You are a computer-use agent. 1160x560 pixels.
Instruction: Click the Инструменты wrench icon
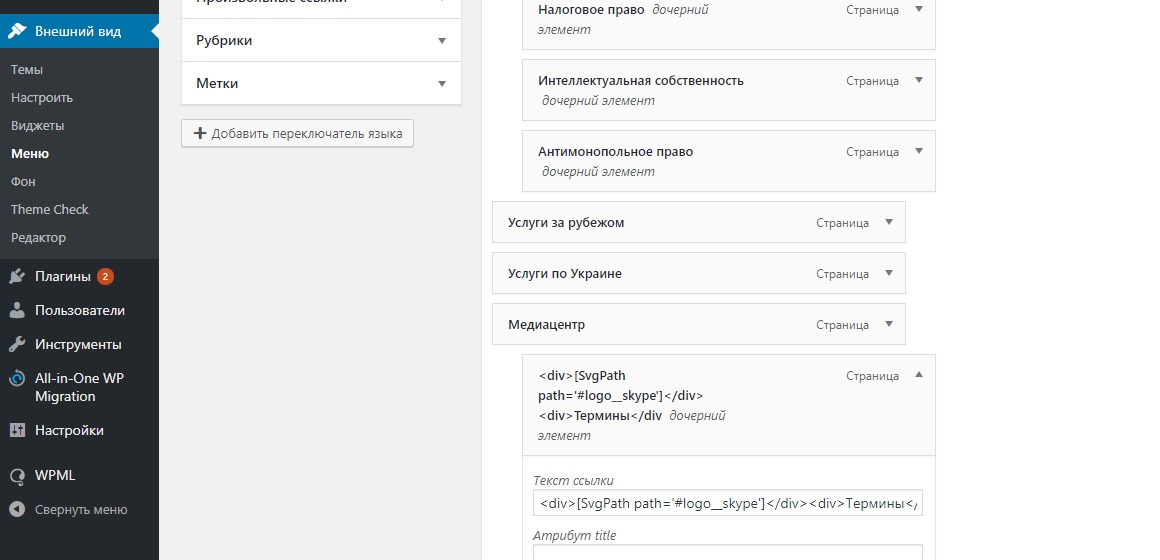pos(17,344)
